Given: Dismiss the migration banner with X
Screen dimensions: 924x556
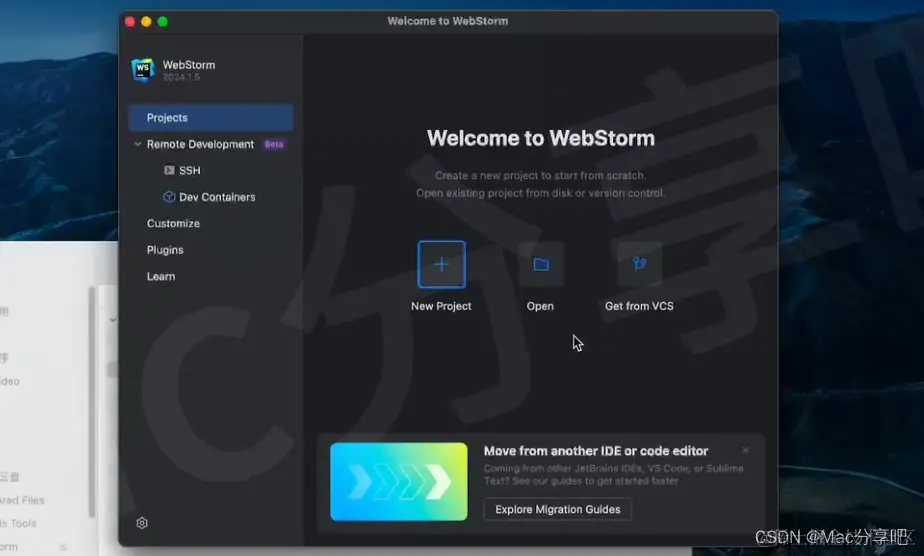Looking at the screenshot, I should pos(745,450).
